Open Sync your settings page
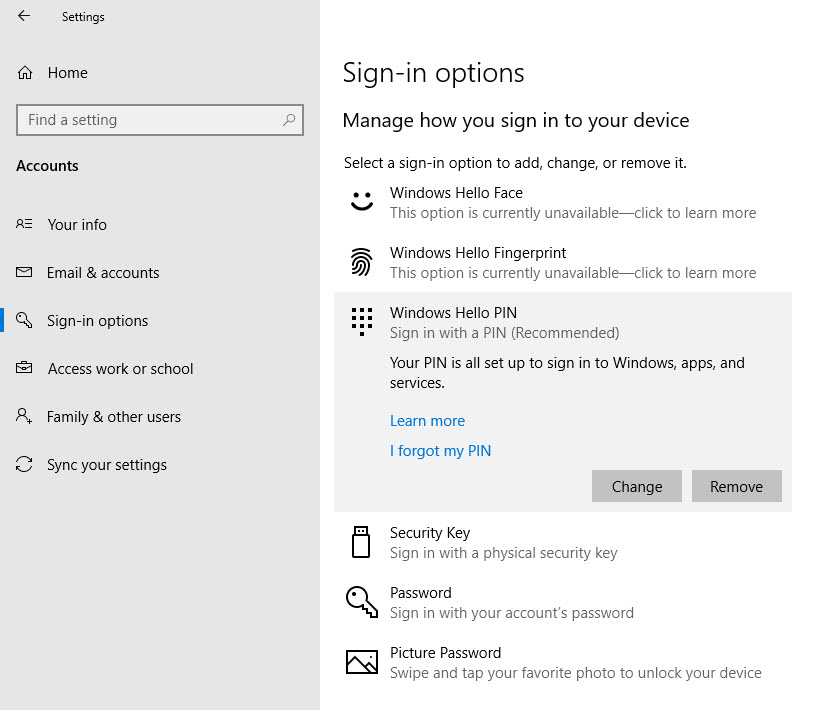The width and height of the screenshot is (830, 710). 107,465
